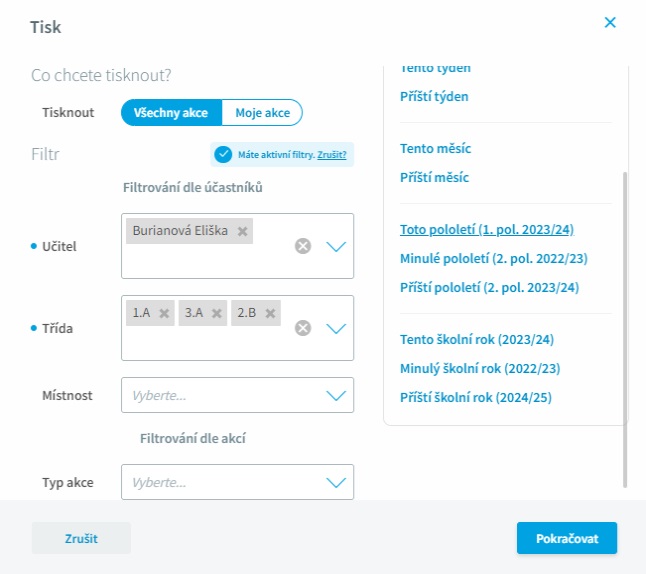Remove the 1.A class tag
The image size is (646, 574).
coord(165,313)
